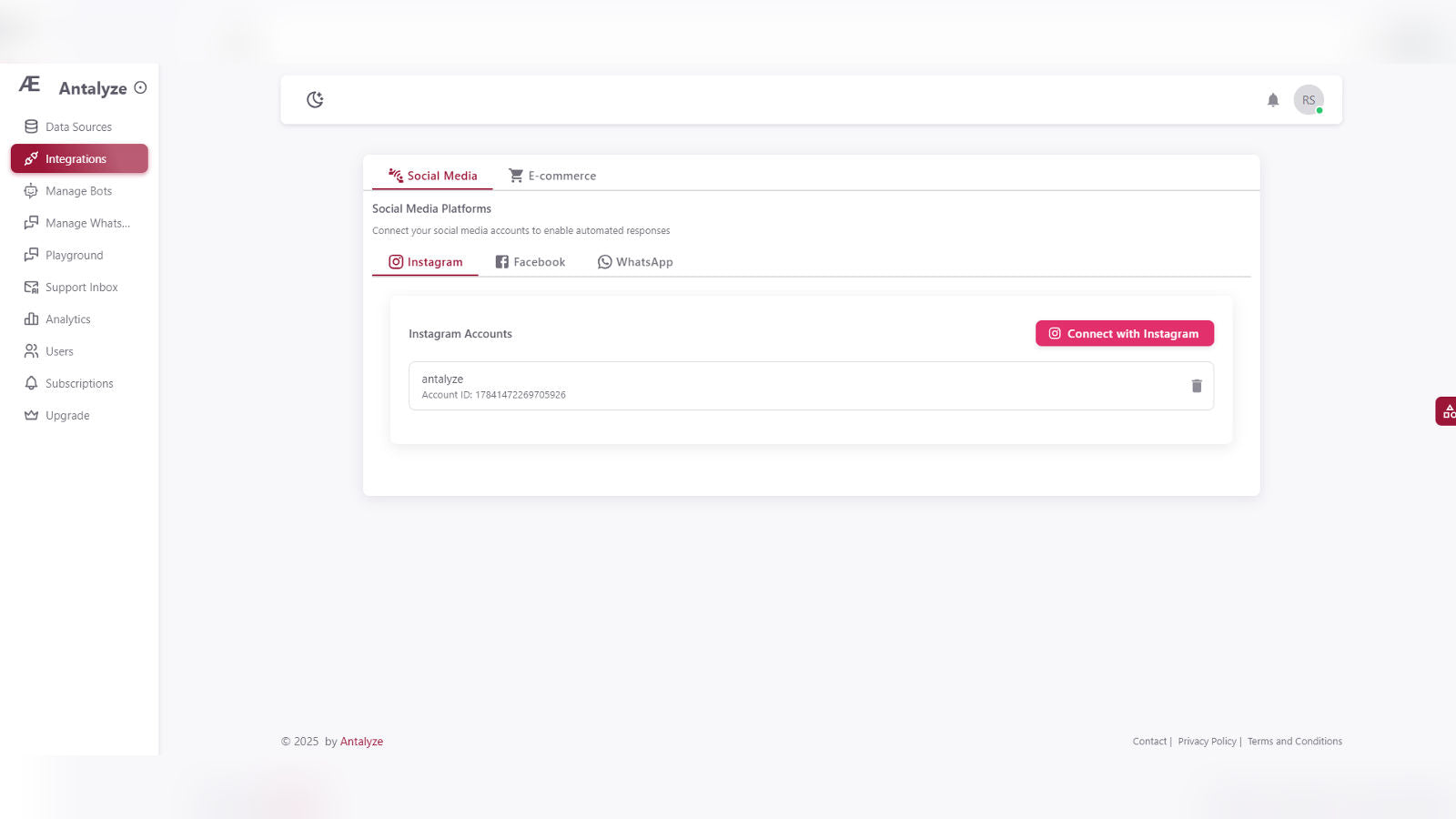Screen dimensions: 1456x819
Task: Select Integrations sidebar item
Action: click(x=79, y=159)
